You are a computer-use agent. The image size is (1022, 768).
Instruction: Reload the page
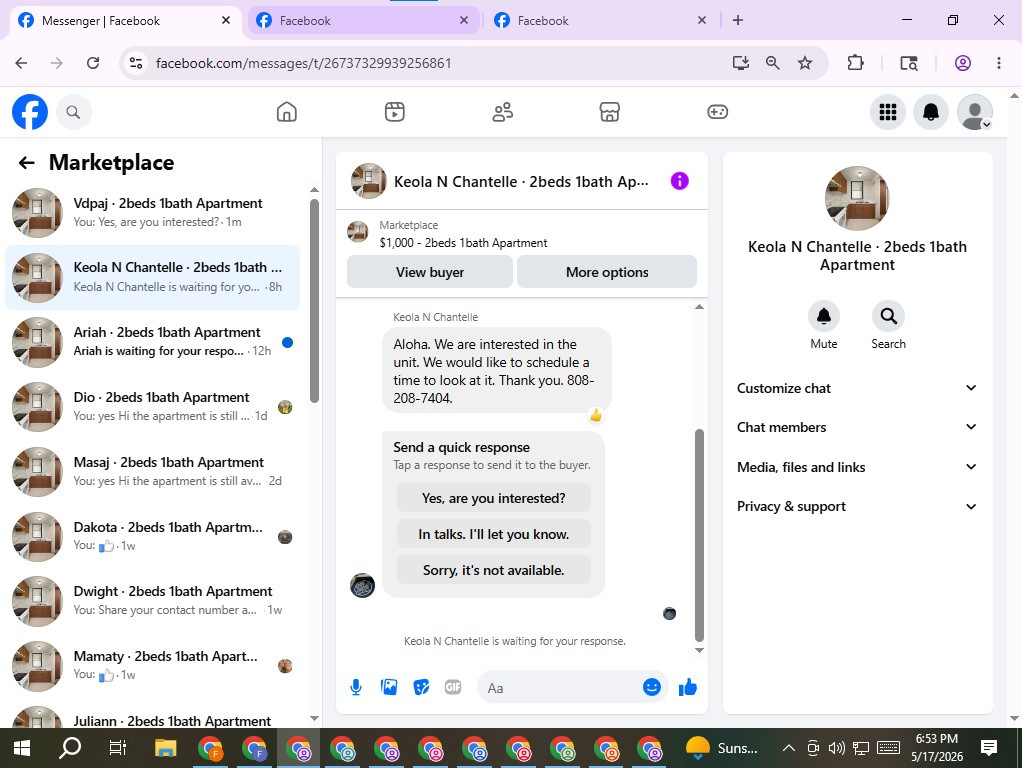pyautogui.click(x=93, y=63)
